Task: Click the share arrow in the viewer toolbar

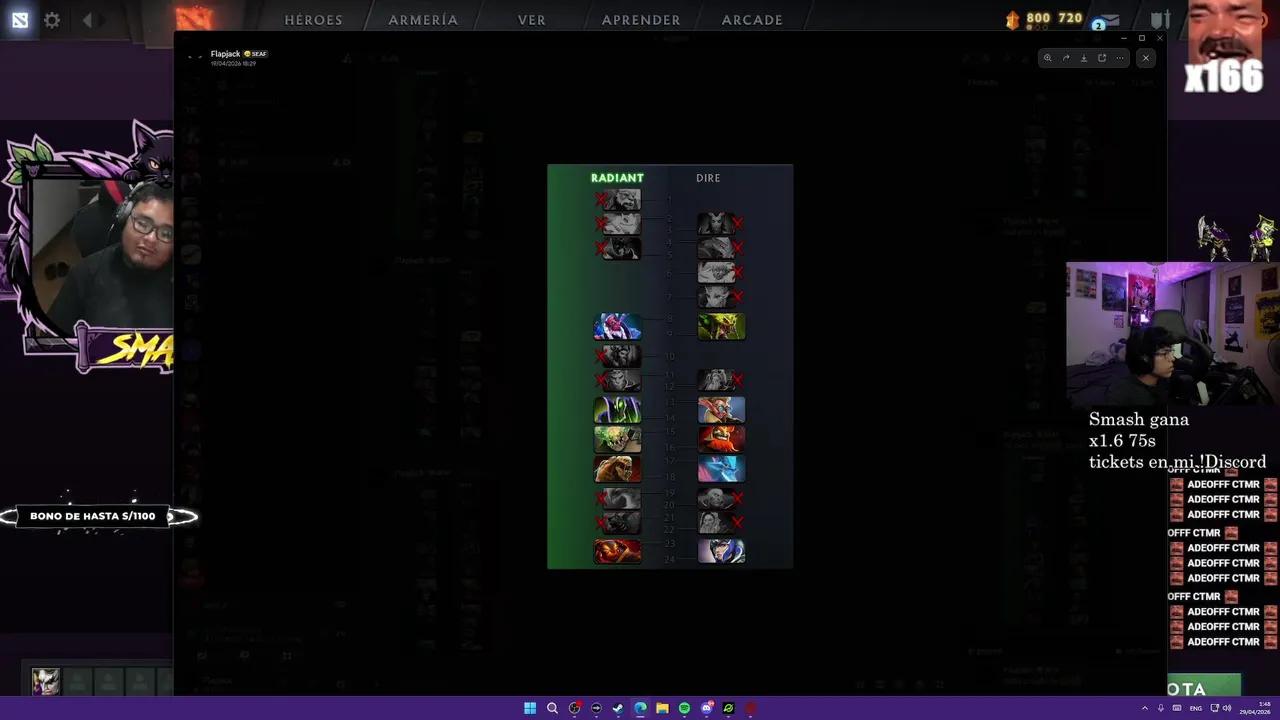Action: [1065, 57]
